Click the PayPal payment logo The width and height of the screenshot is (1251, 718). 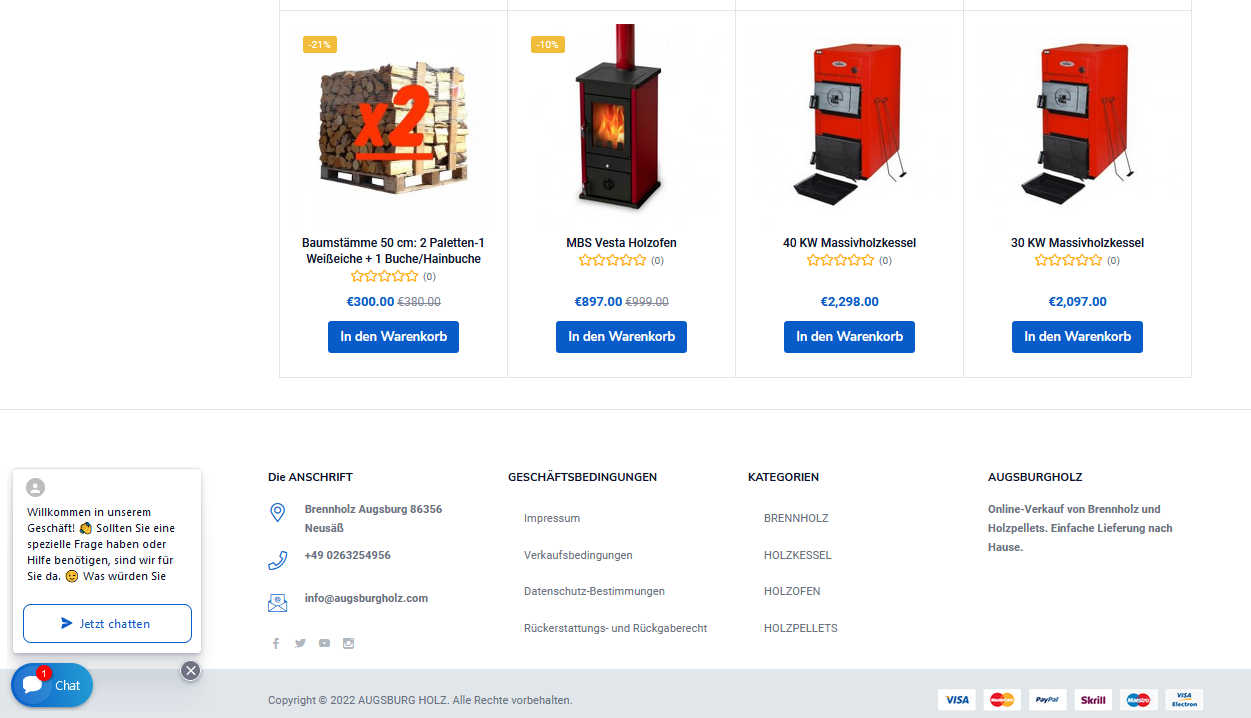click(x=1048, y=699)
